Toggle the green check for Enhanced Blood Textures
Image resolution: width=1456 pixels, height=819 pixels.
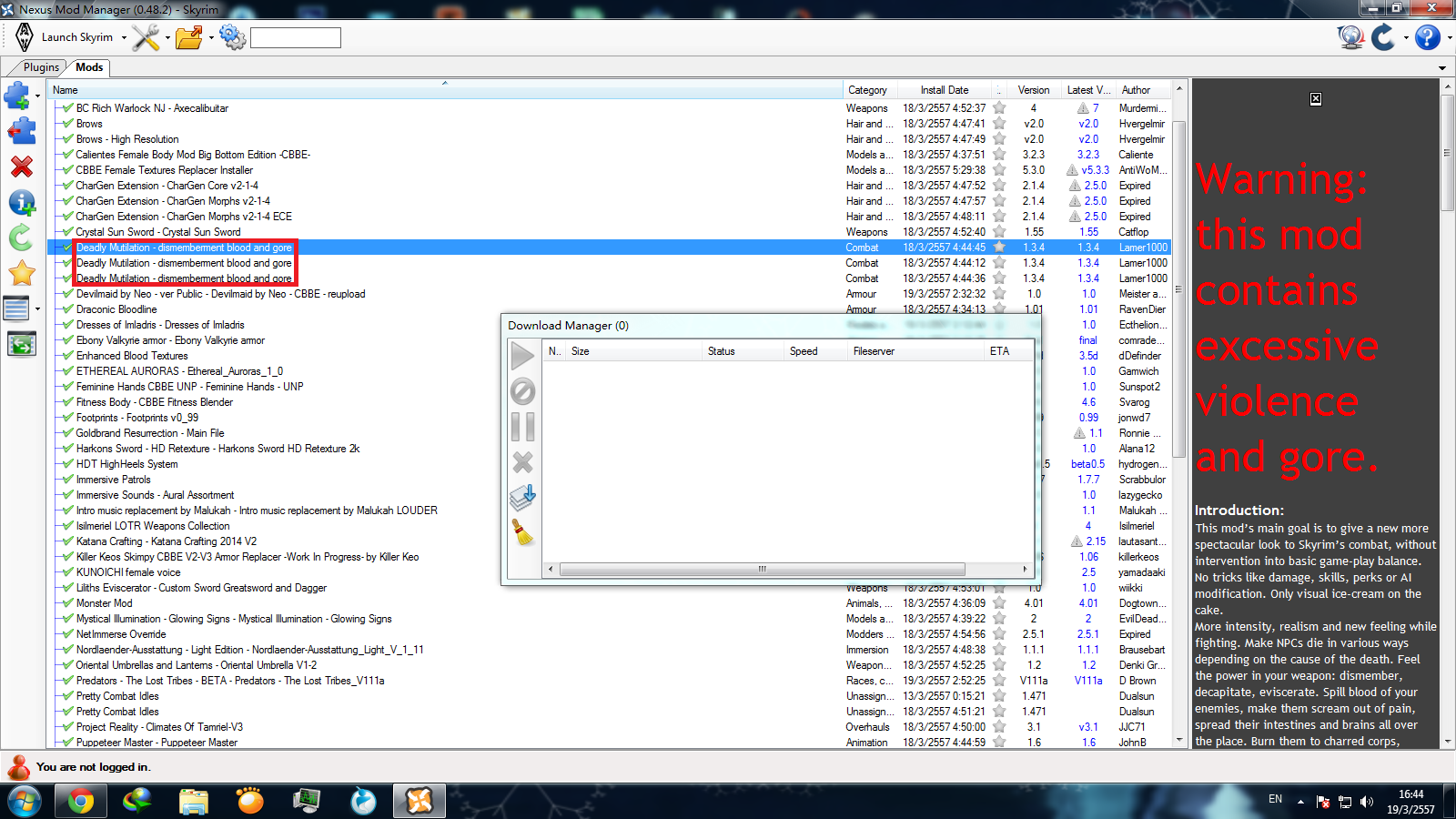tap(66, 356)
